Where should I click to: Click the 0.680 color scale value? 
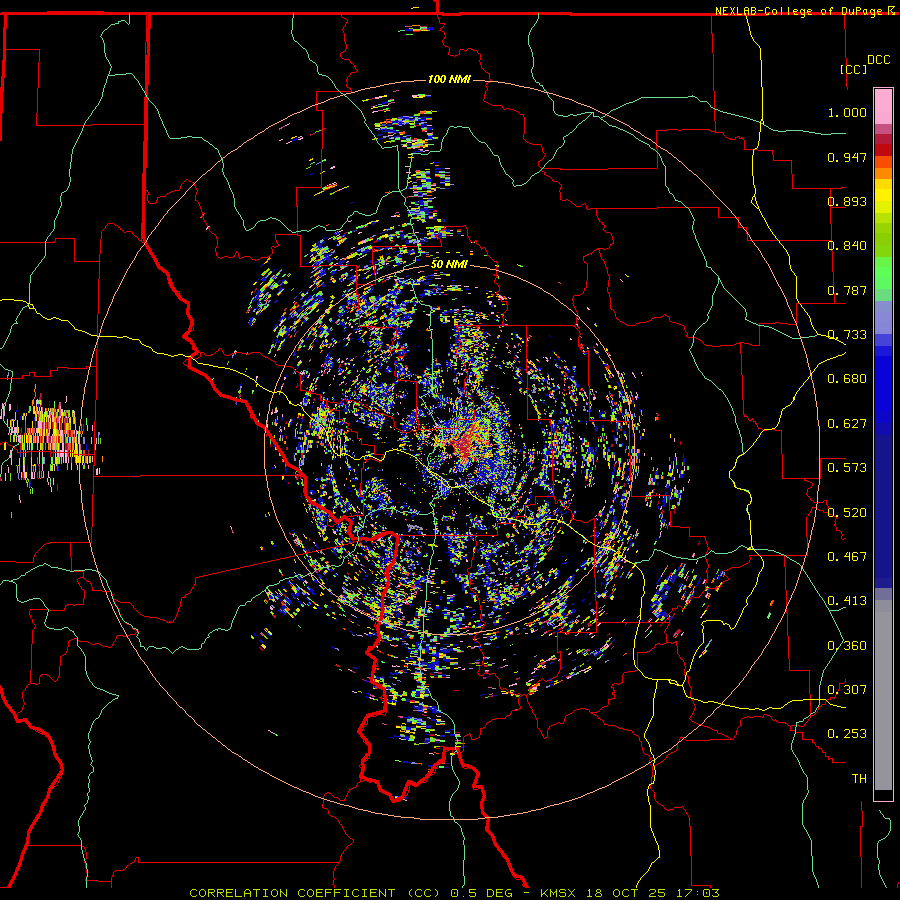(847, 379)
